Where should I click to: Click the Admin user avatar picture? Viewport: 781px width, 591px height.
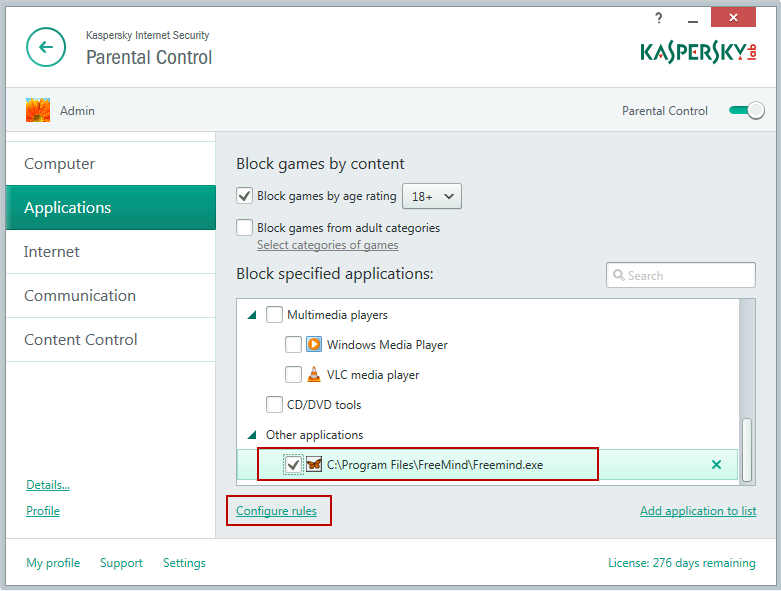point(38,110)
